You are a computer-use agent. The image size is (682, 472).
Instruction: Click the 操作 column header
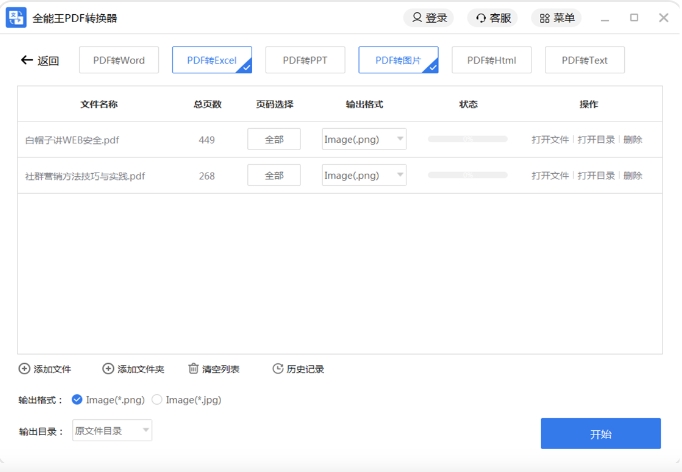point(589,104)
